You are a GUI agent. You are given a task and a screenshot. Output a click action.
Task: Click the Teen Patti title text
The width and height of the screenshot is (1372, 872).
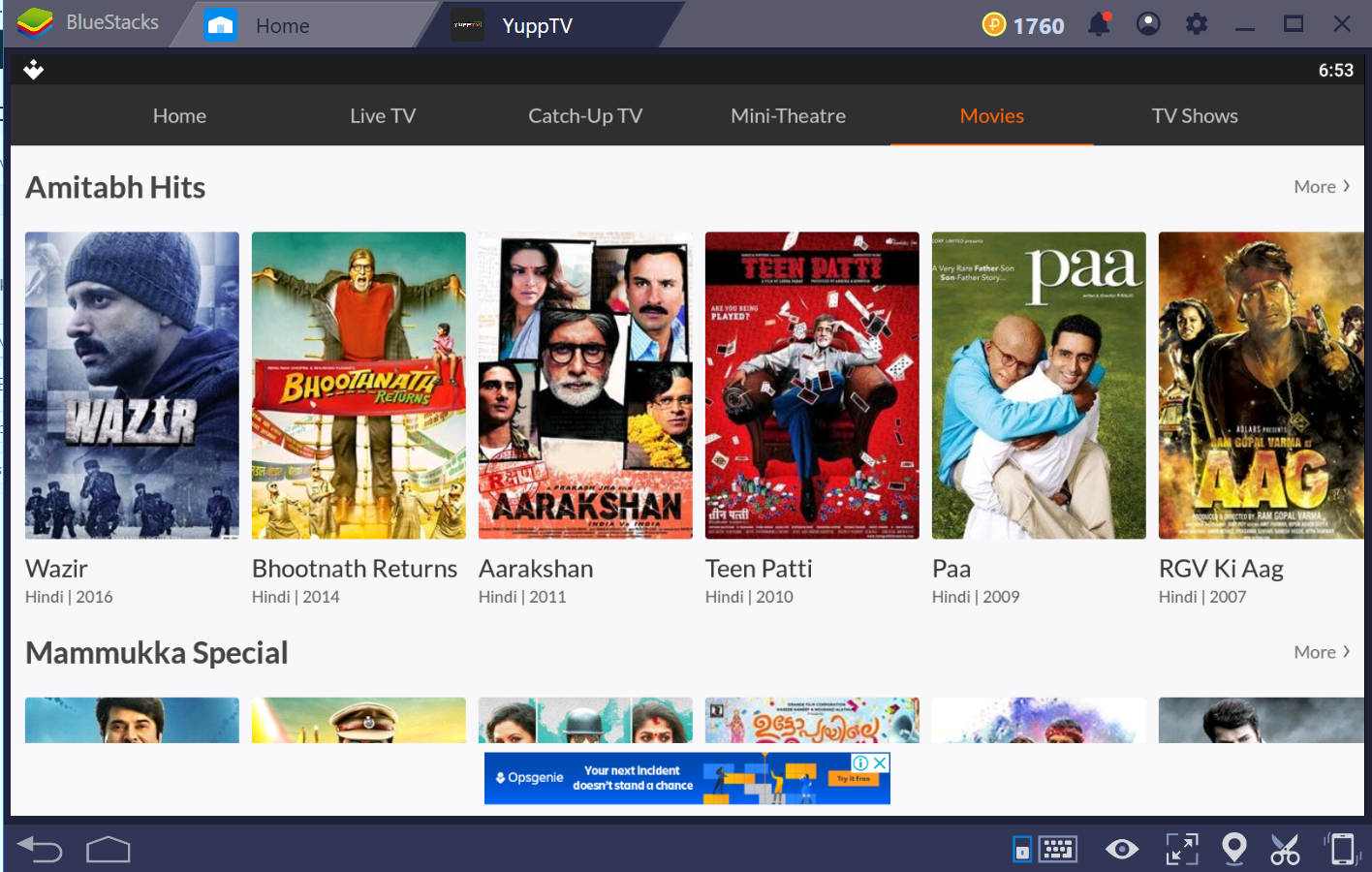pyautogui.click(x=759, y=569)
